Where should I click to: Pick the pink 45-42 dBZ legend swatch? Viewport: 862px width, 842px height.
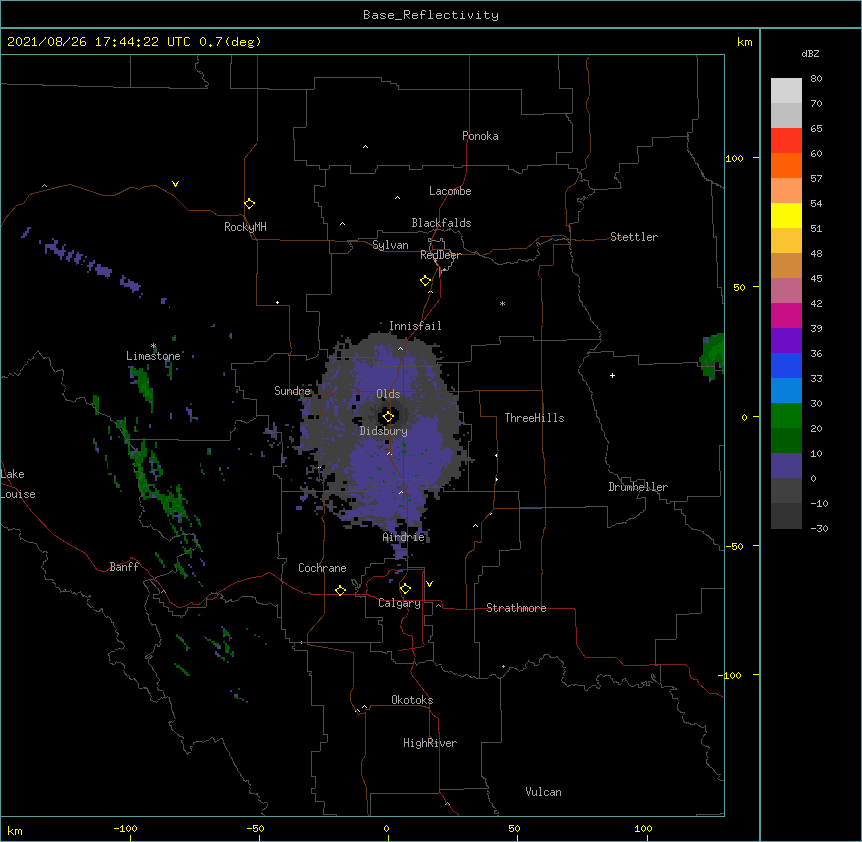coord(786,291)
